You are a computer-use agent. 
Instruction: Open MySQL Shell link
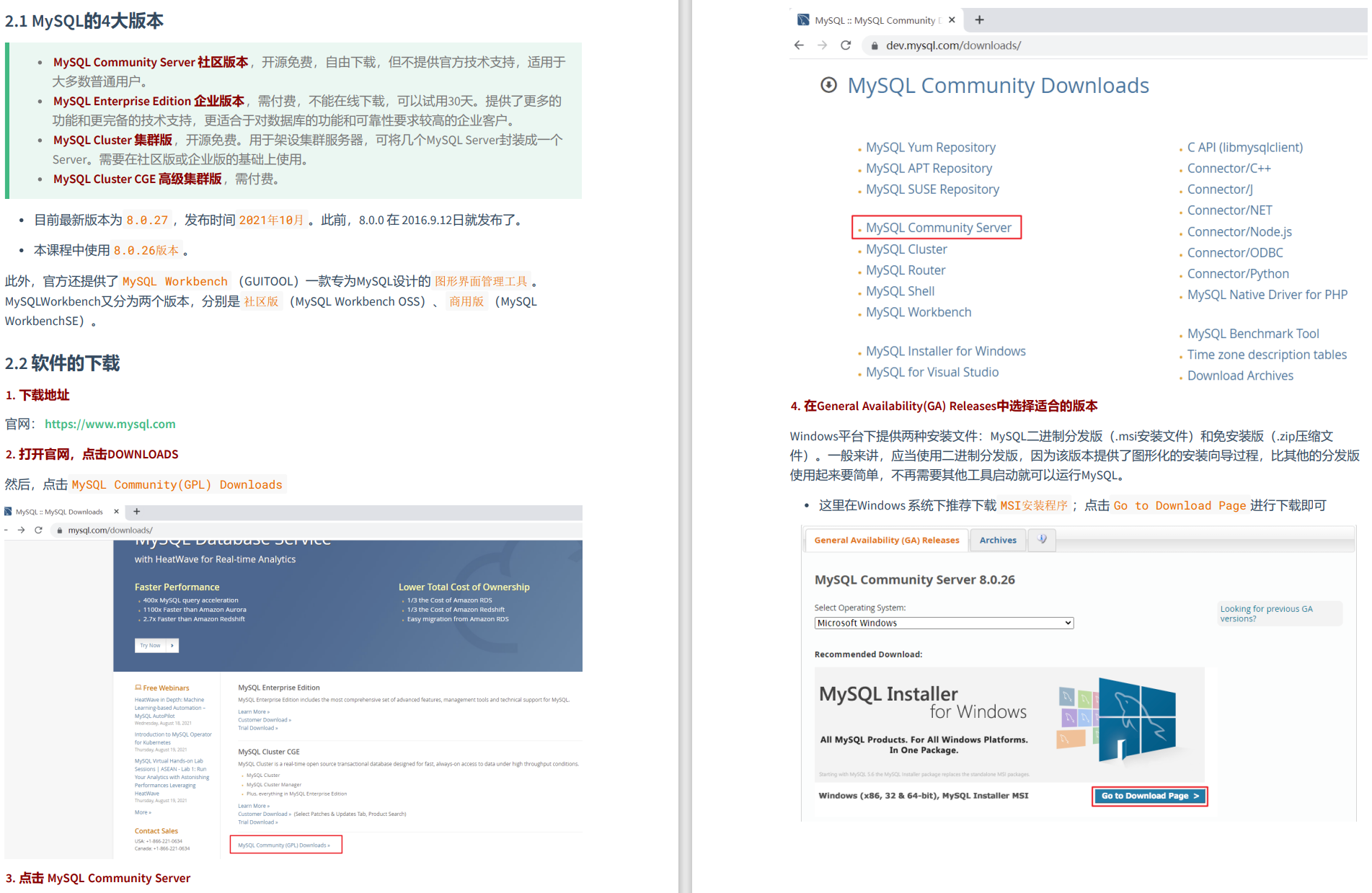point(900,291)
